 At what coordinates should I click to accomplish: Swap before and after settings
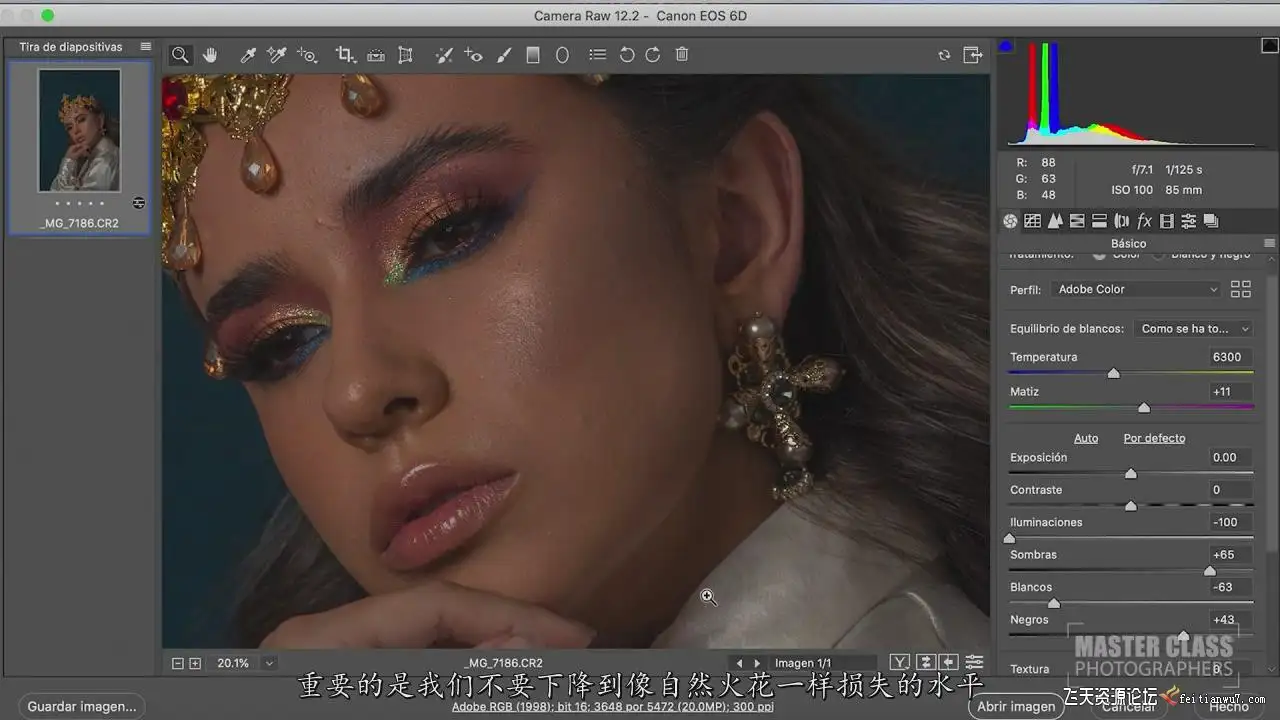[926, 662]
